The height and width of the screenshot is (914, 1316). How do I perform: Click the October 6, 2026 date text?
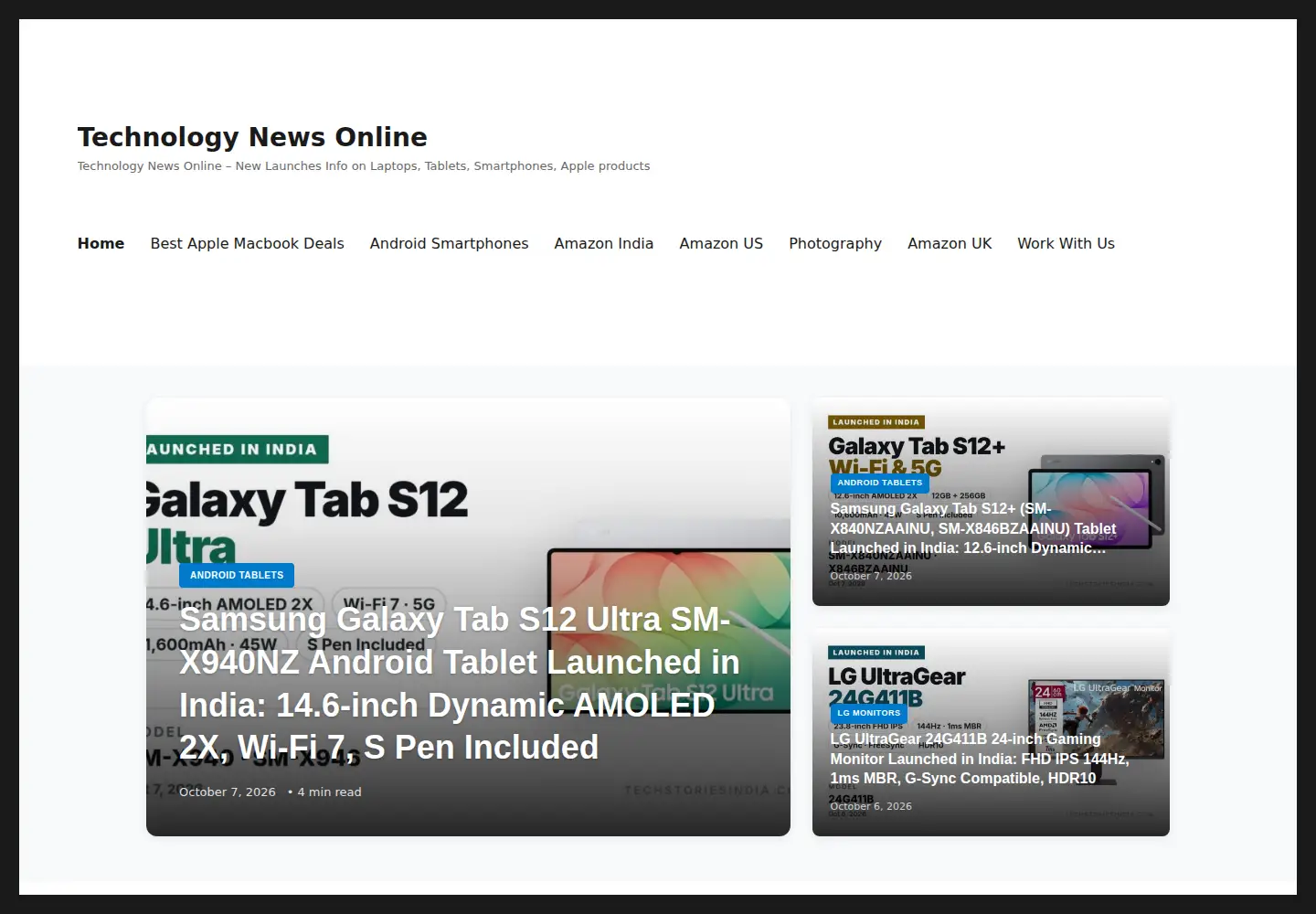(x=871, y=806)
